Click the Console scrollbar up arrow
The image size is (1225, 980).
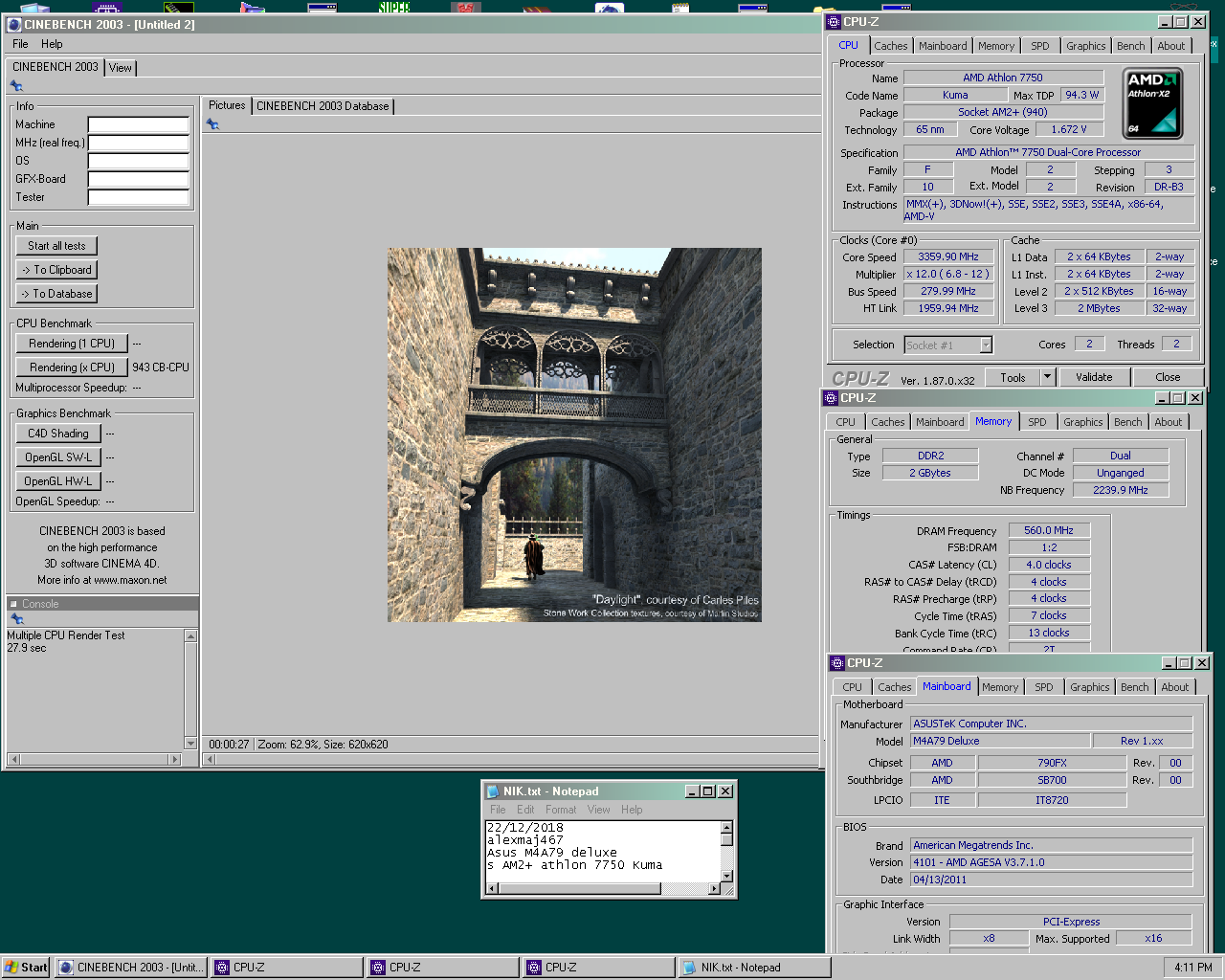[x=190, y=636]
